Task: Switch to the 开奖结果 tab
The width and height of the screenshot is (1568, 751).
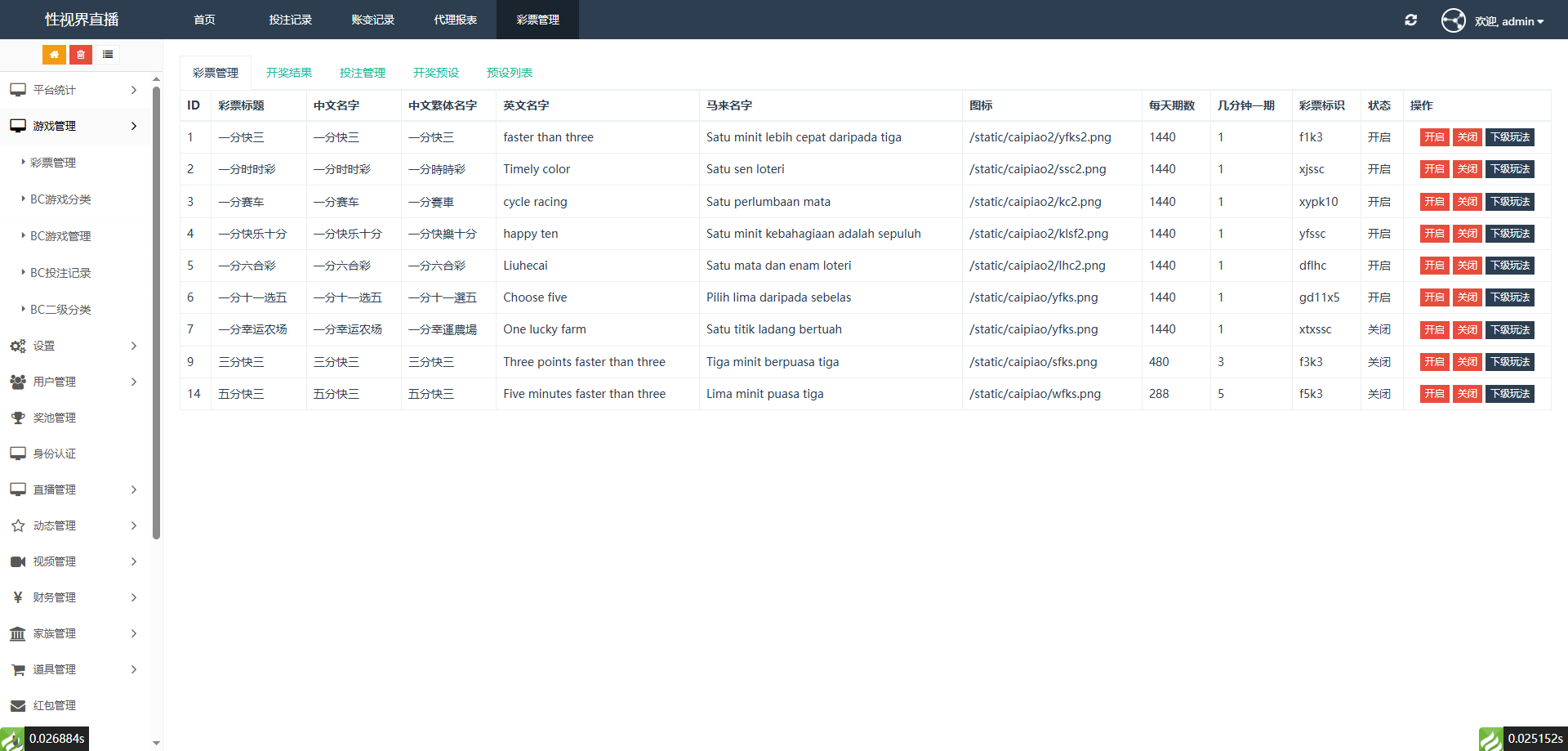Action: [x=289, y=73]
